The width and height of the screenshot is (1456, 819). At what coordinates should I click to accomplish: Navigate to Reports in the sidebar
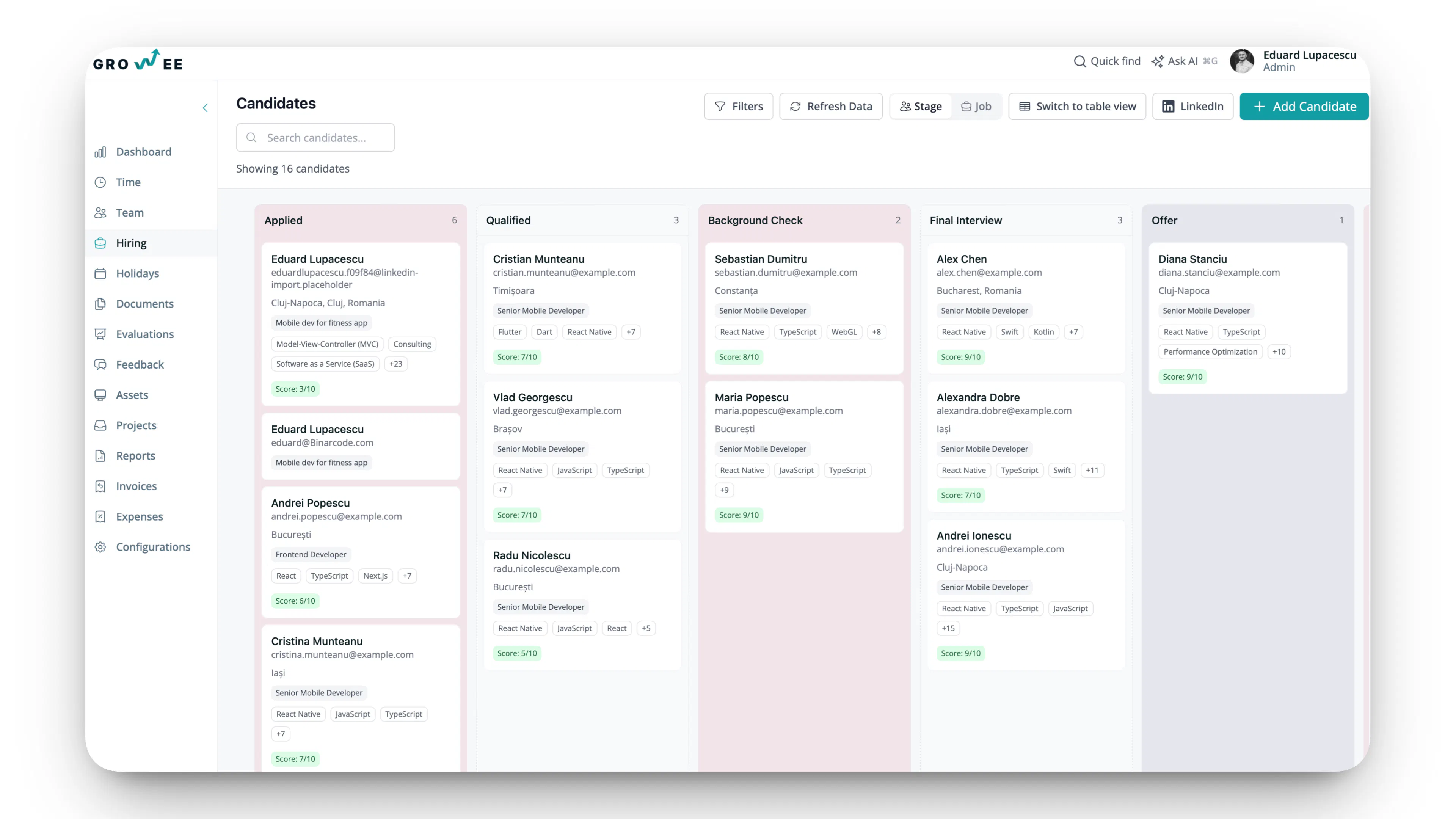(x=100, y=455)
